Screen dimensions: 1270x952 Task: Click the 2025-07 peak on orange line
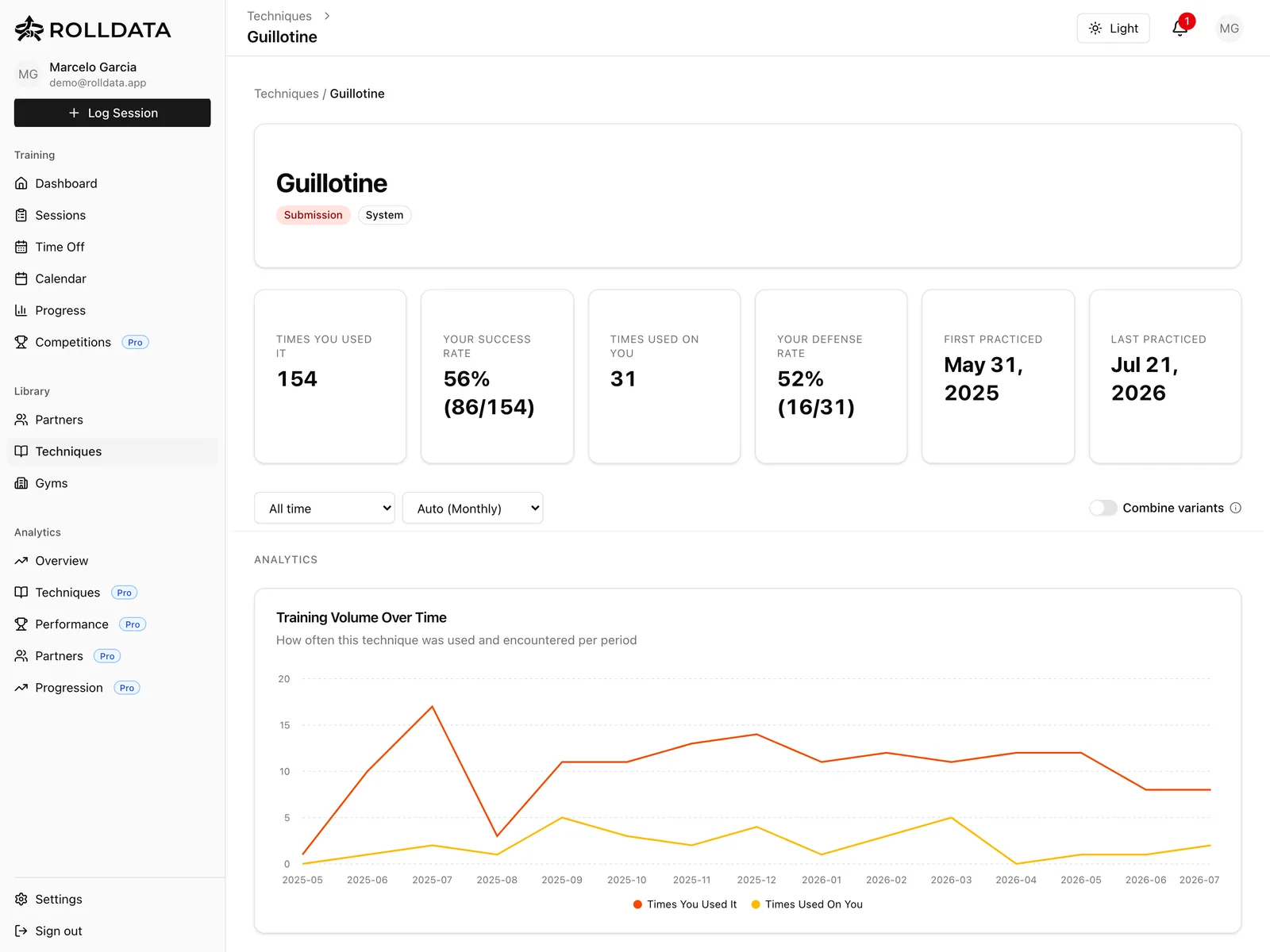[433, 706]
